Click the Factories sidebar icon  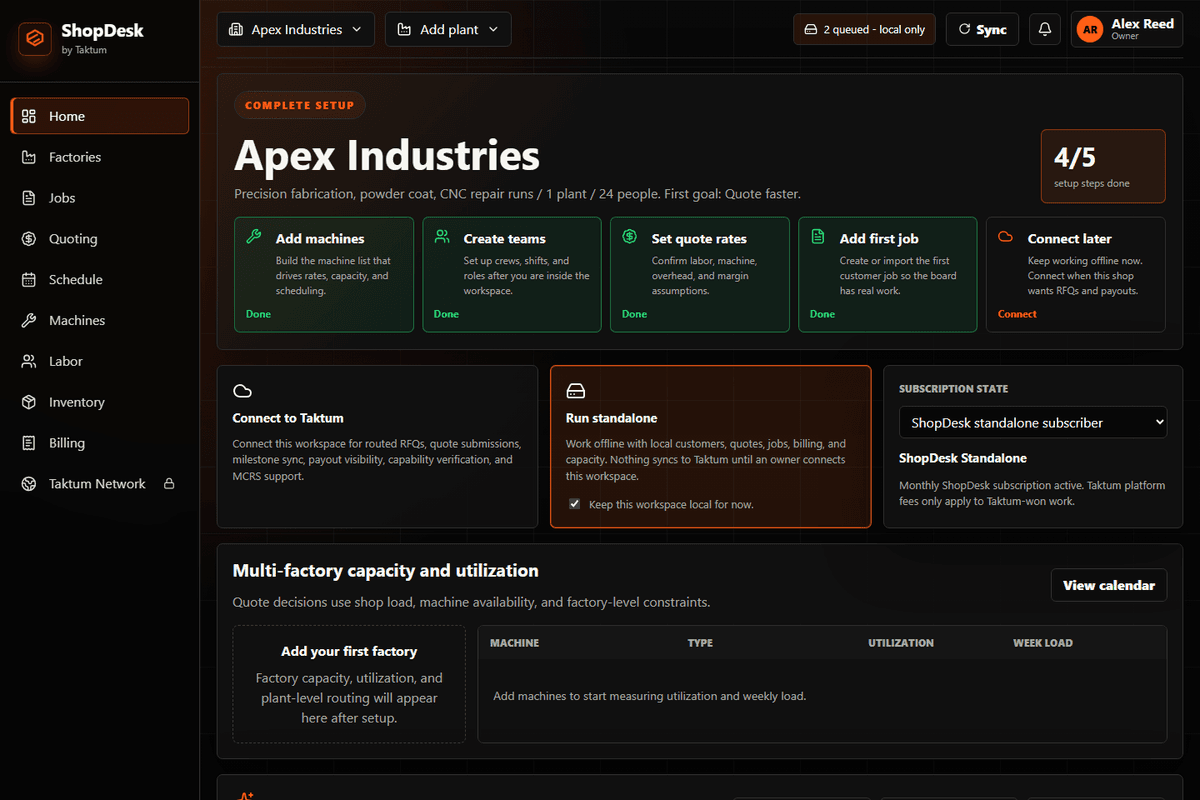pos(29,157)
